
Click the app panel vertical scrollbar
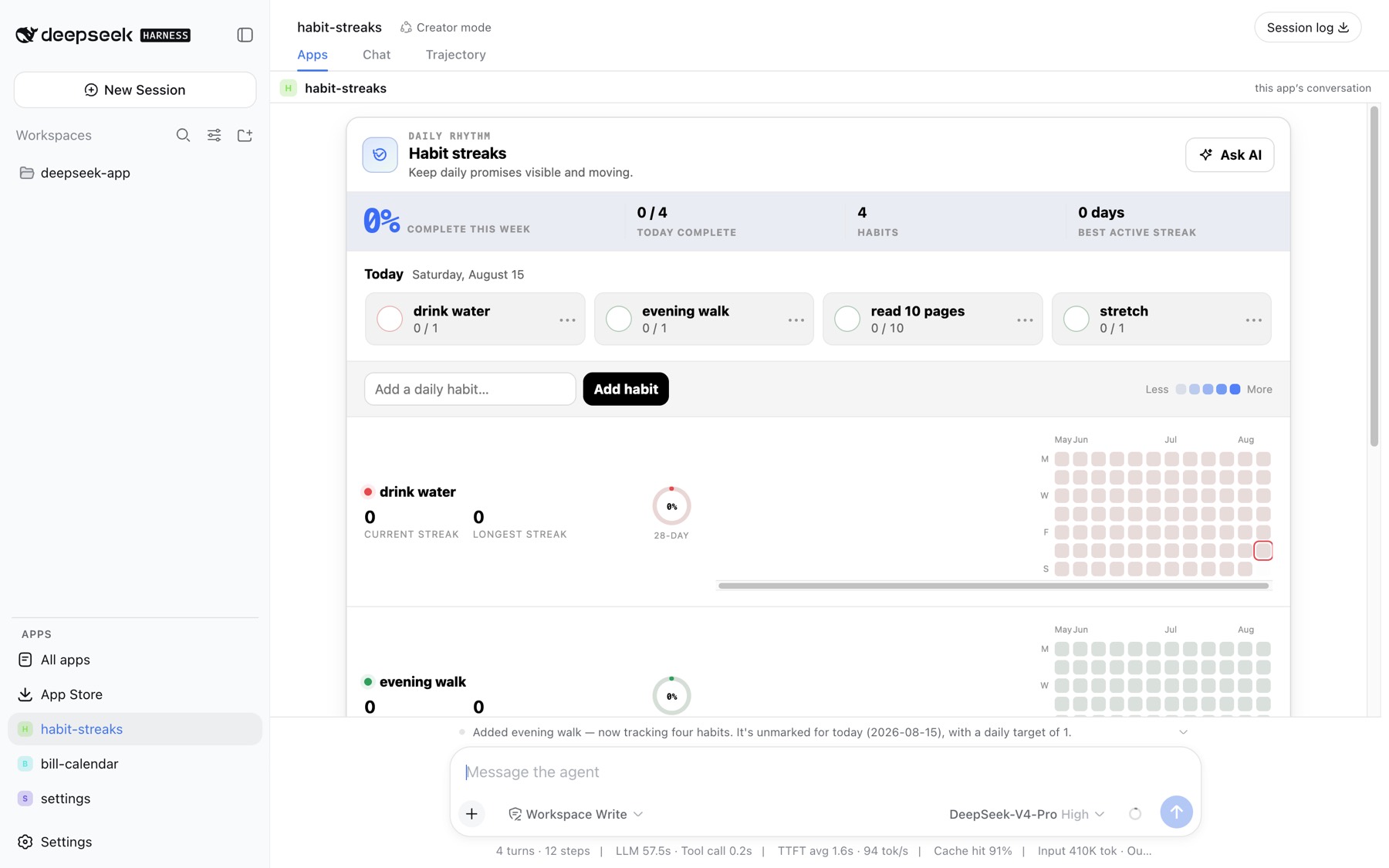pos(1374,276)
